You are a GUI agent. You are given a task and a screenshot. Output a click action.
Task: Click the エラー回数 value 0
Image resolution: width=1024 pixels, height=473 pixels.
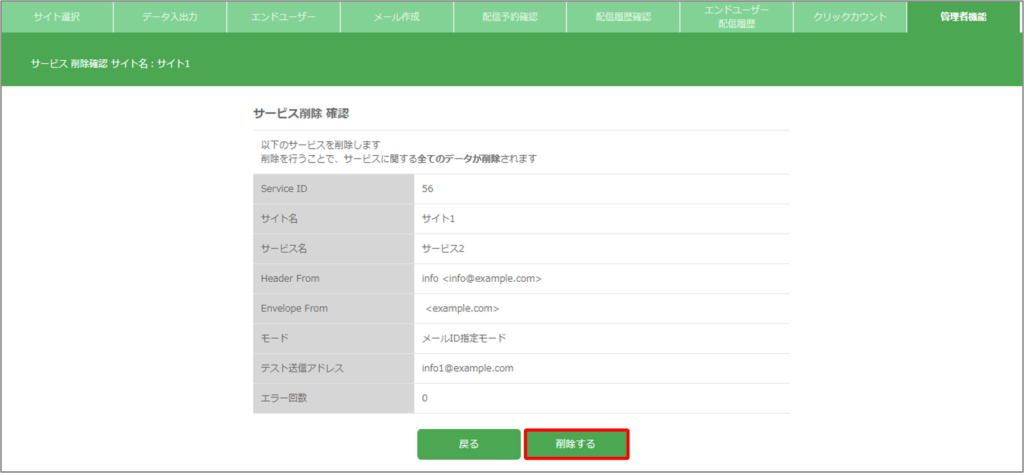[x=425, y=398]
